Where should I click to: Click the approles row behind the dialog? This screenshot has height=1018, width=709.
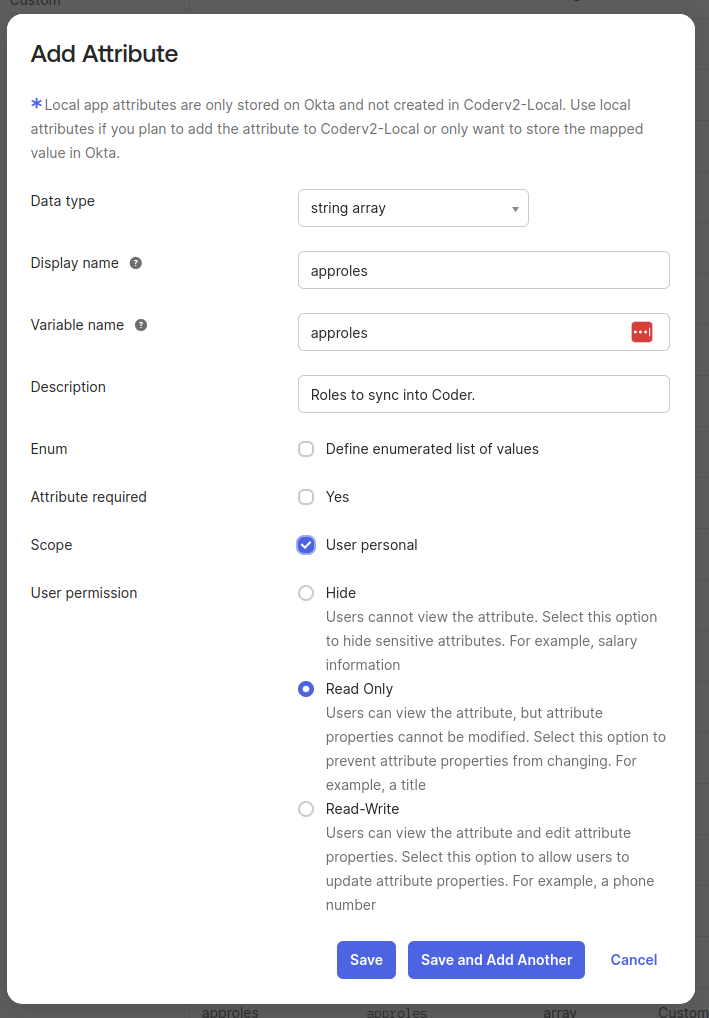pyautogui.click(x=230, y=1012)
